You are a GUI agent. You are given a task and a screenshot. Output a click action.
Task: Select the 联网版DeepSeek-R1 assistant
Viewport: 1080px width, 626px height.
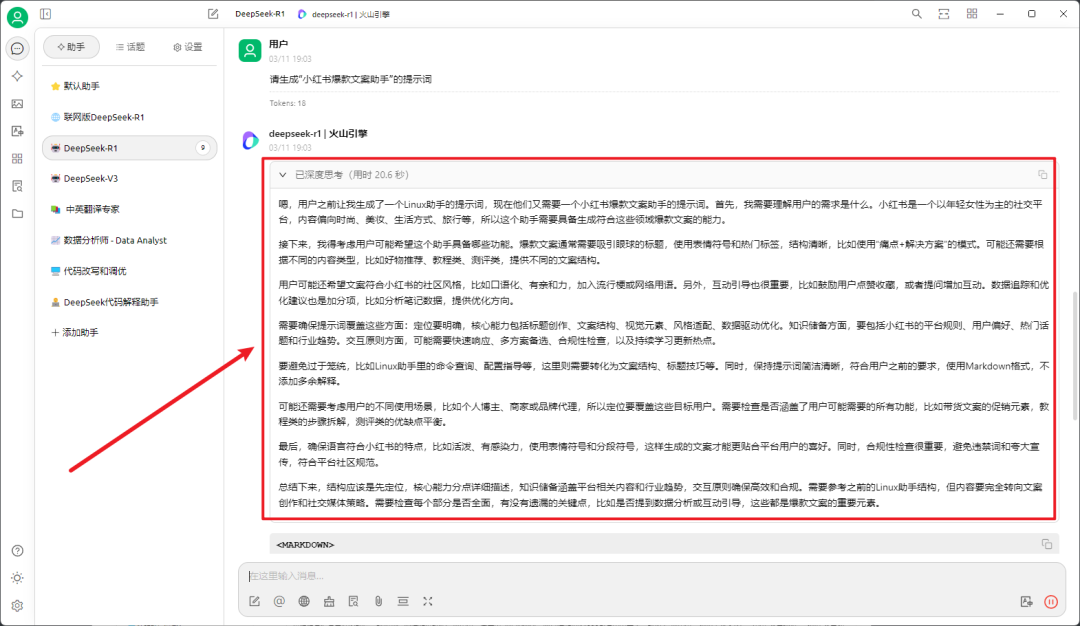tap(129, 117)
